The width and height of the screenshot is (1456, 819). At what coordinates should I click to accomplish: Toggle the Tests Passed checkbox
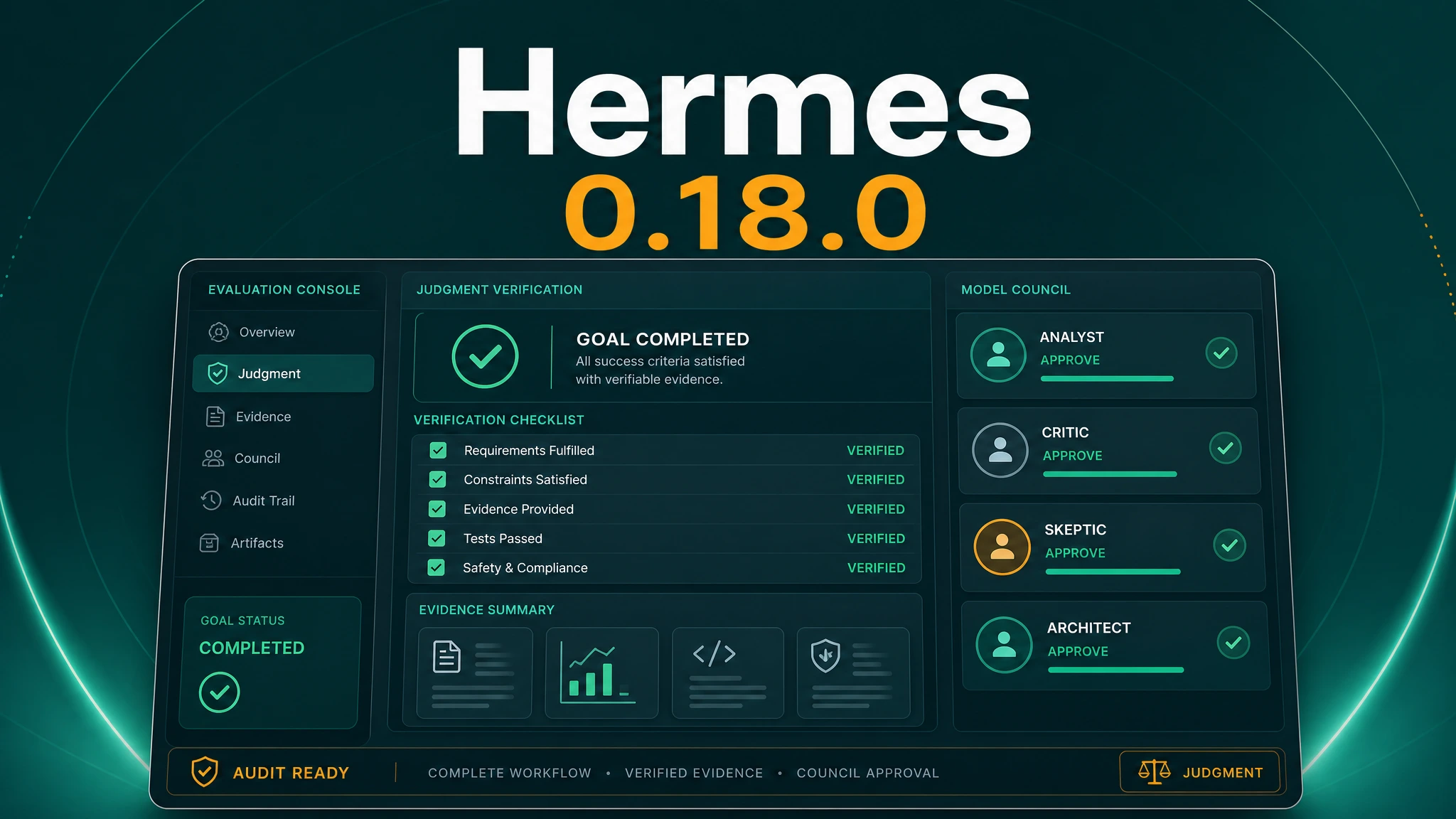point(437,539)
